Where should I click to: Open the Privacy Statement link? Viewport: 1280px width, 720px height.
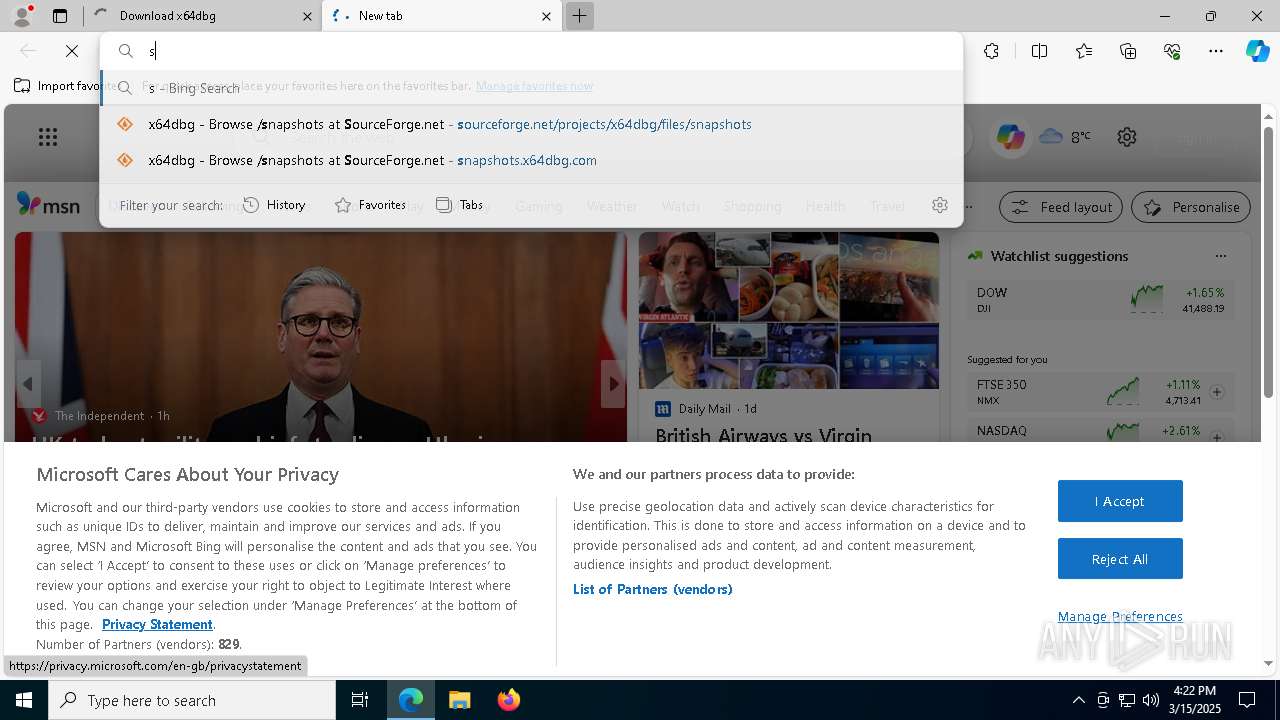point(157,624)
